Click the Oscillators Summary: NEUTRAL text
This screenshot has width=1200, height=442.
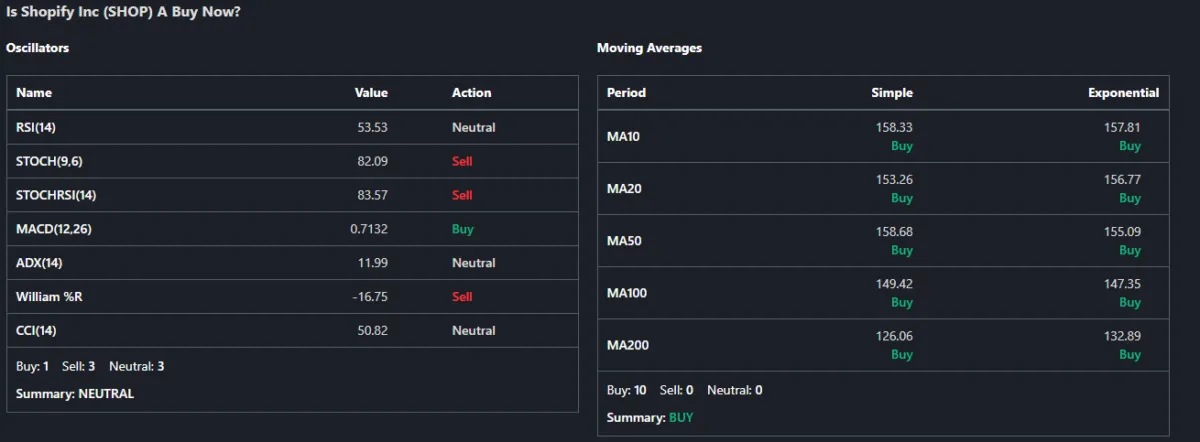[75, 394]
